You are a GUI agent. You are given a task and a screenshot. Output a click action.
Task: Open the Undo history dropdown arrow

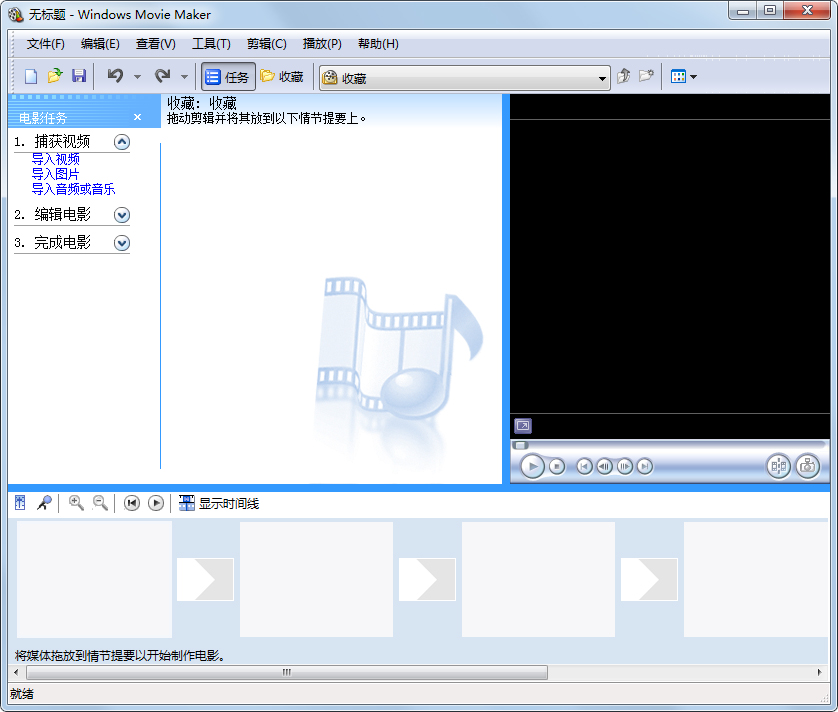136,76
